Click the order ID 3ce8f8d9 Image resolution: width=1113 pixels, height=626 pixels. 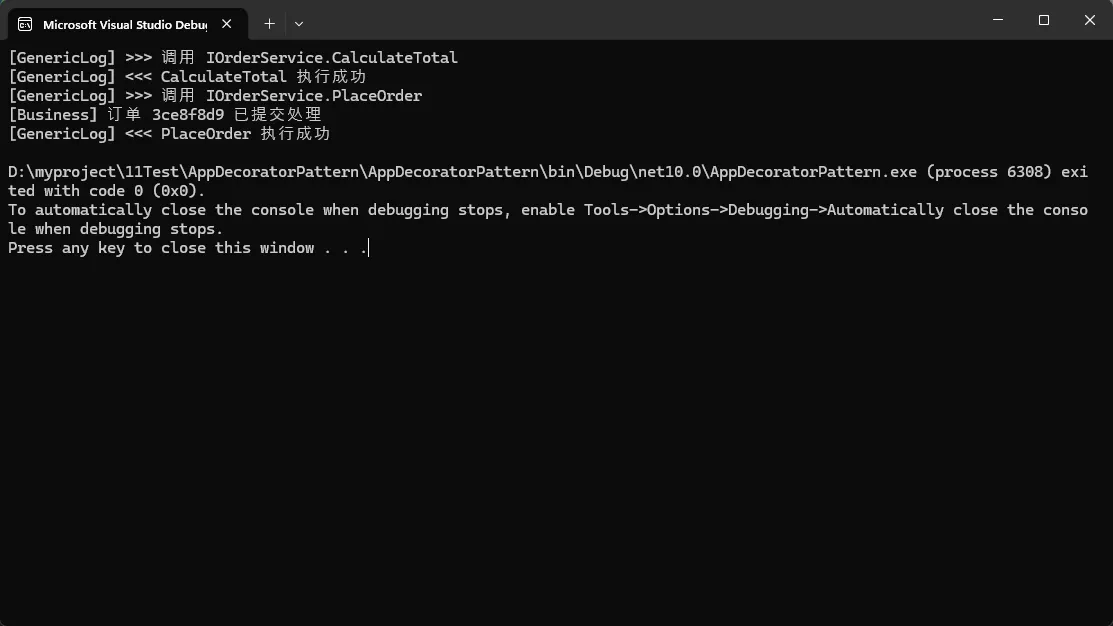pyautogui.click(x=188, y=115)
